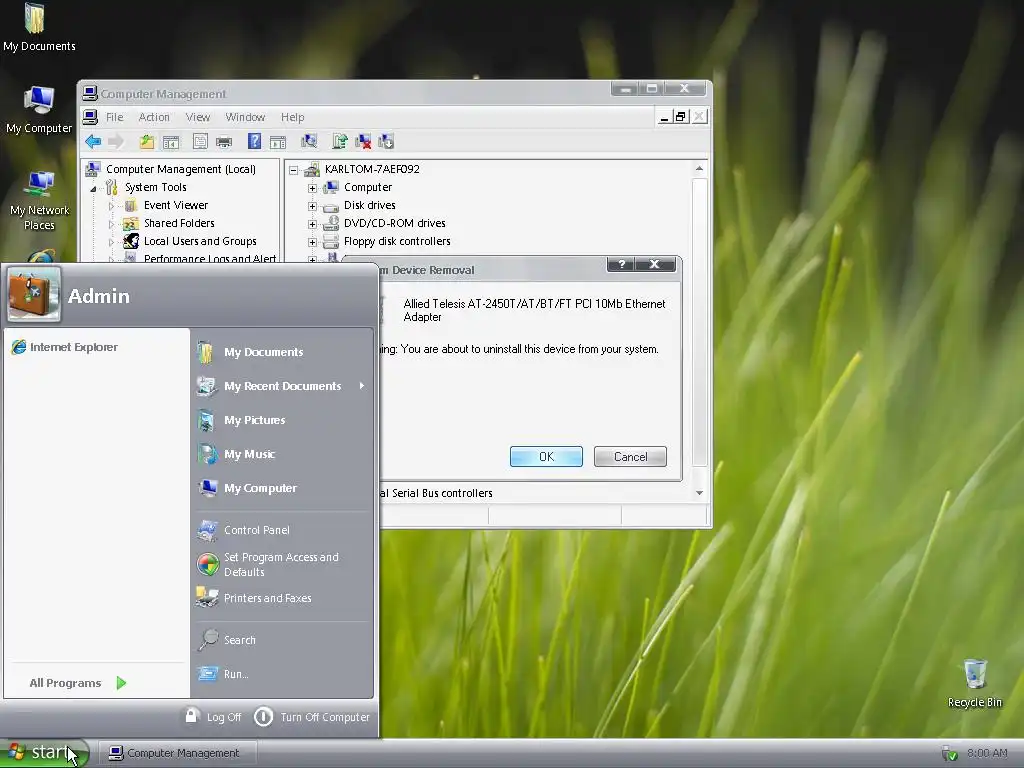Expand the Computer device category plus box
1024x768 pixels.
coord(312,188)
